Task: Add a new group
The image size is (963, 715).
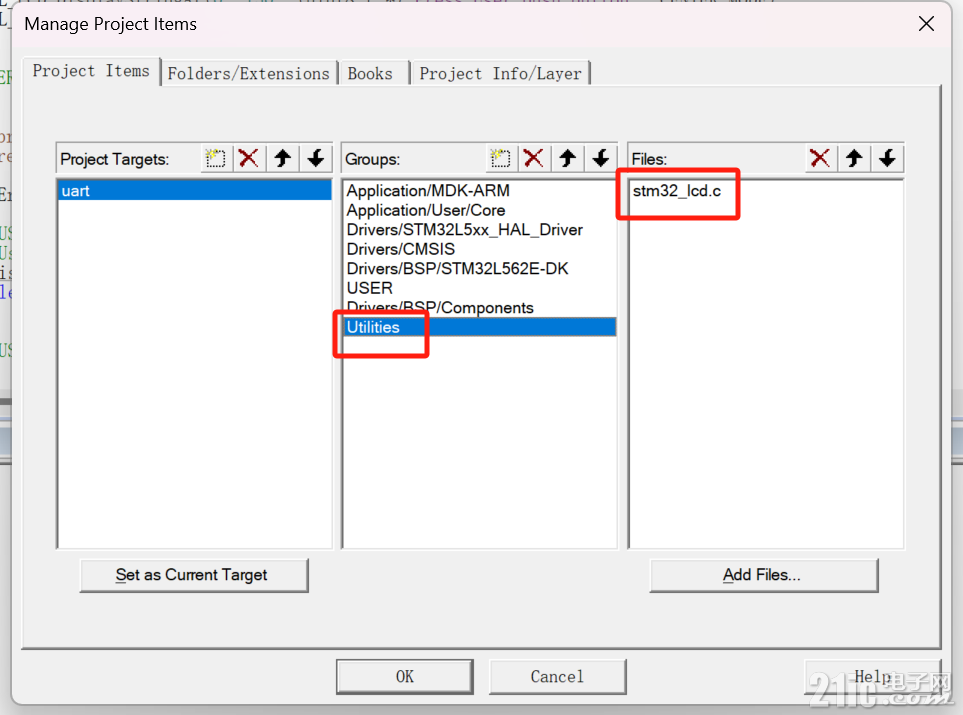Action: tap(501, 158)
